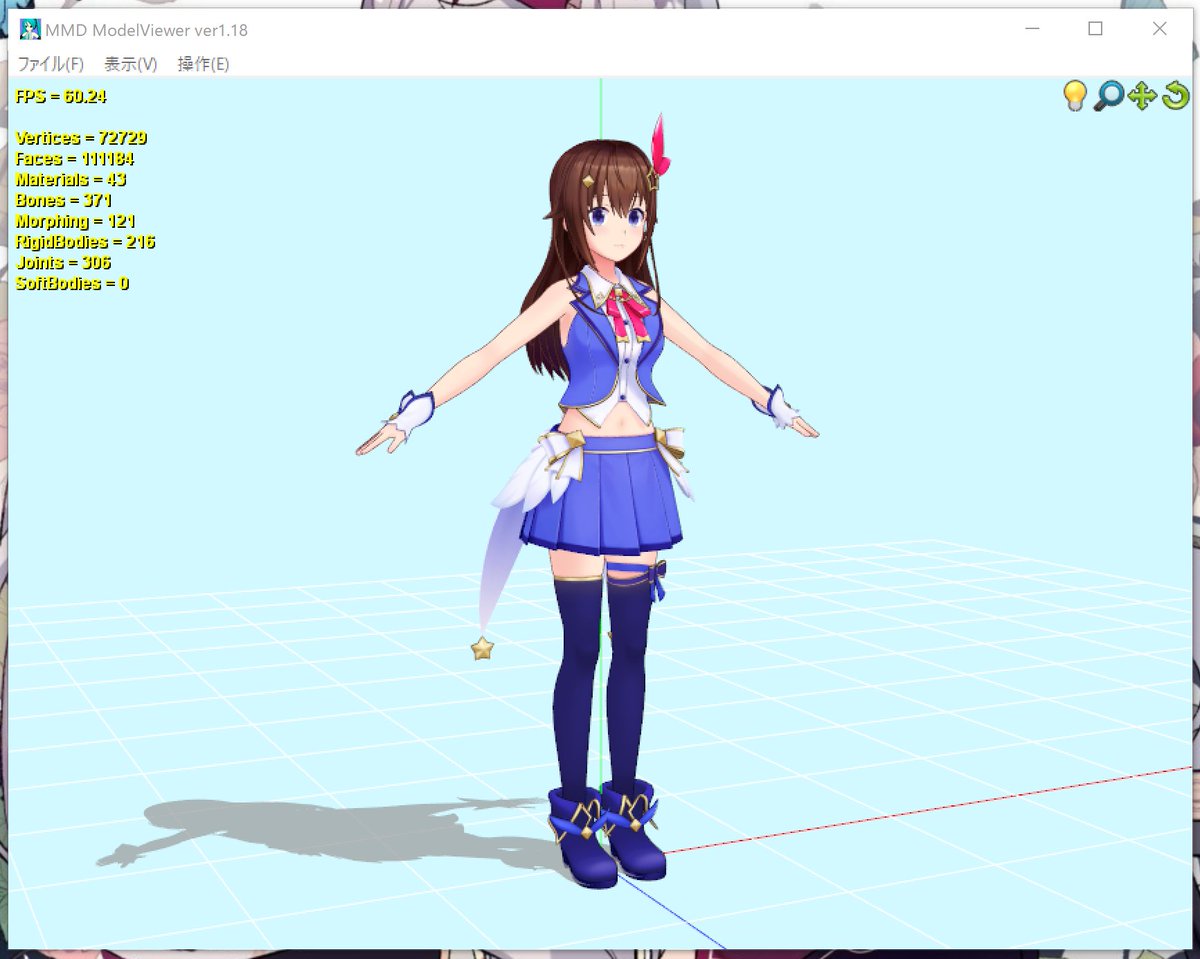The width and height of the screenshot is (1200, 959).
Task: Click the RigidBodies = 216 text
Action: click(x=85, y=242)
